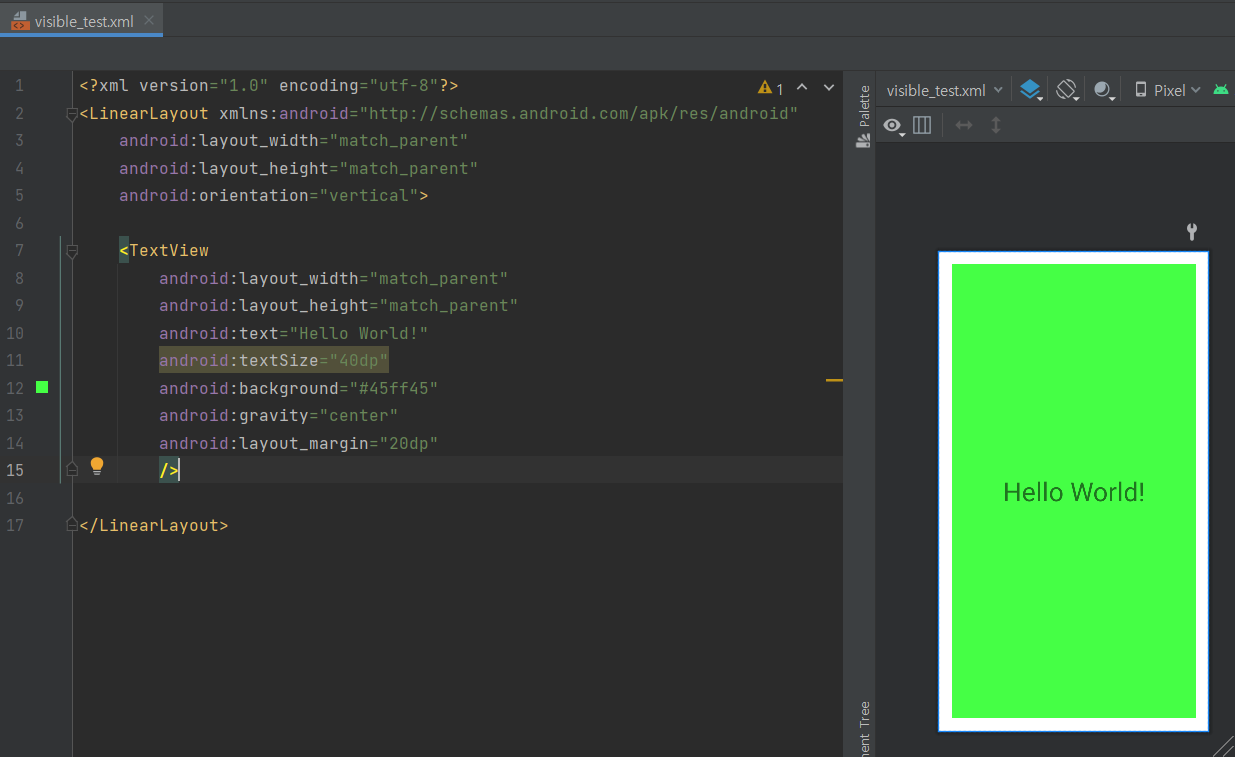
Task: Click the expand vertically icon
Action: click(x=996, y=125)
